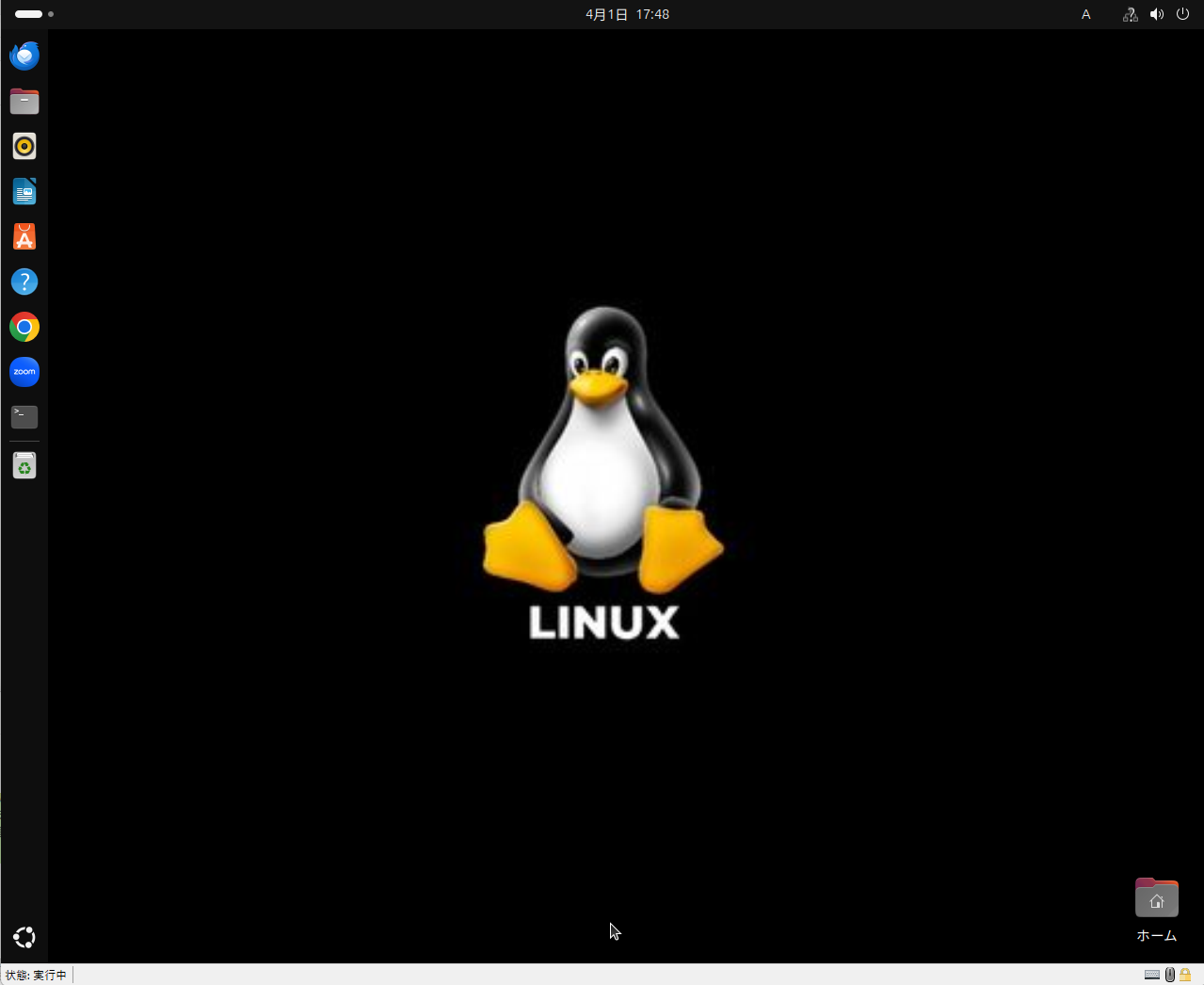The width and height of the screenshot is (1204, 985).
Task: Open Thunderbird mail from the dock
Action: pos(24,56)
